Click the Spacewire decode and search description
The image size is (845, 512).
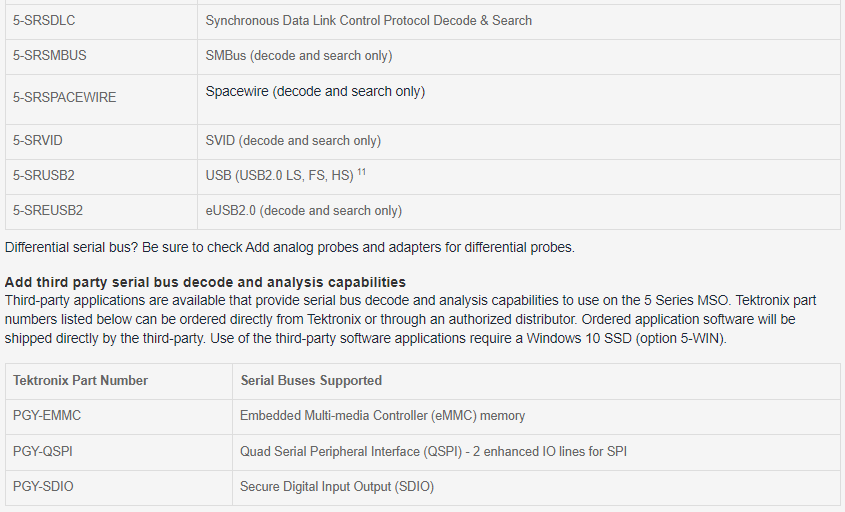pyautogui.click(x=315, y=92)
